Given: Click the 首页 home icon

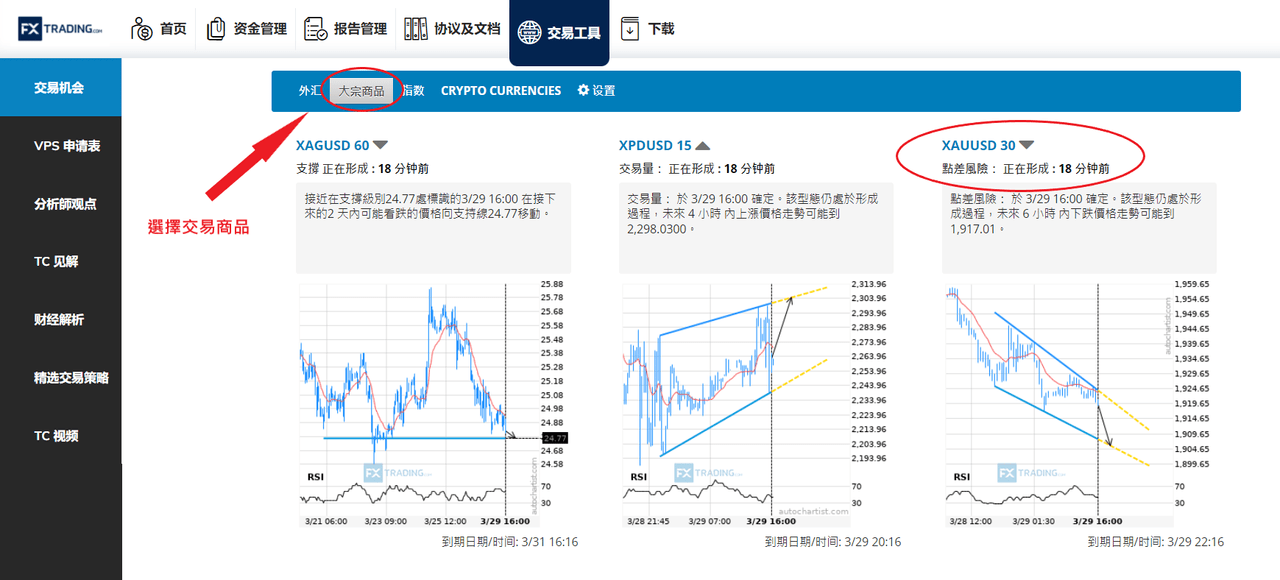Looking at the screenshot, I should pyautogui.click(x=142, y=29).
